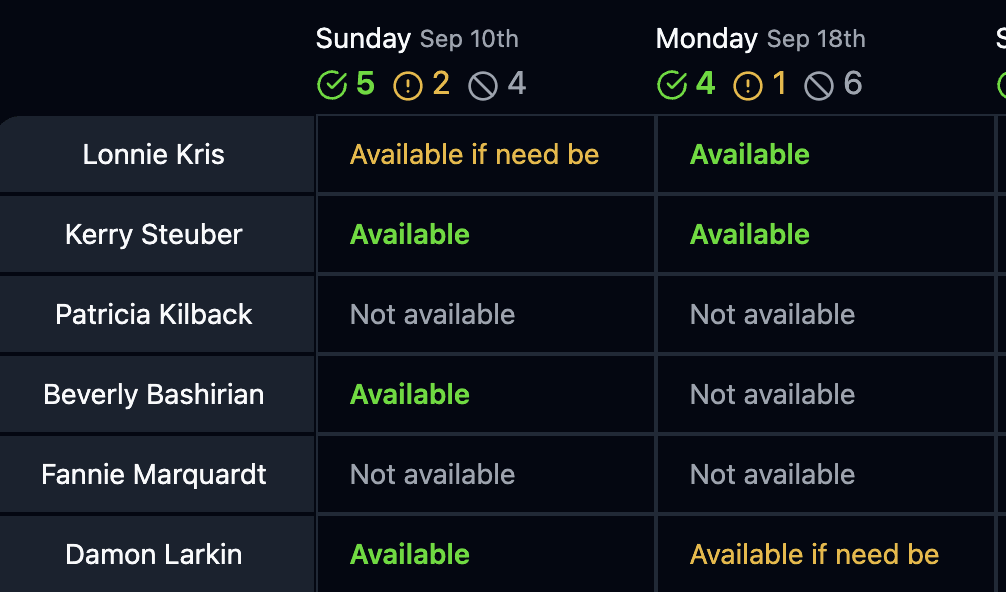The image size is (1006, 592).
Task: Select the Lonnie Kris participant row
Action: (154, 155)
